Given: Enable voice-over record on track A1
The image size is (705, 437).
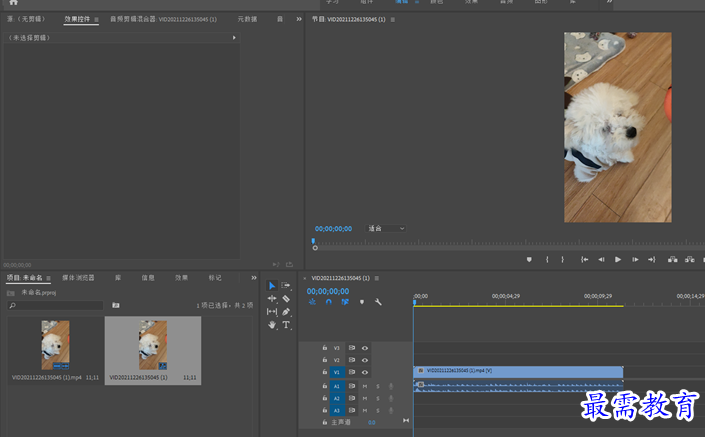Looking at the screenshot, I should pyautogui.click(x=391, y=386).
